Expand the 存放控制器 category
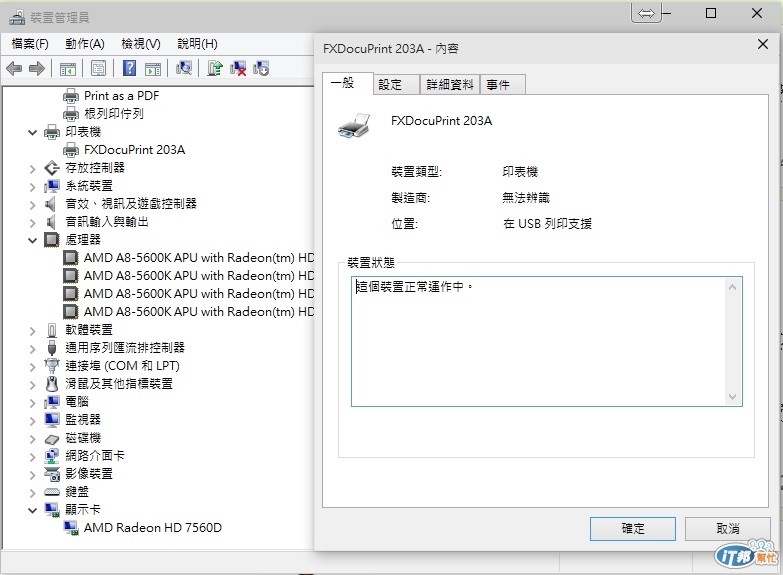 32,168
